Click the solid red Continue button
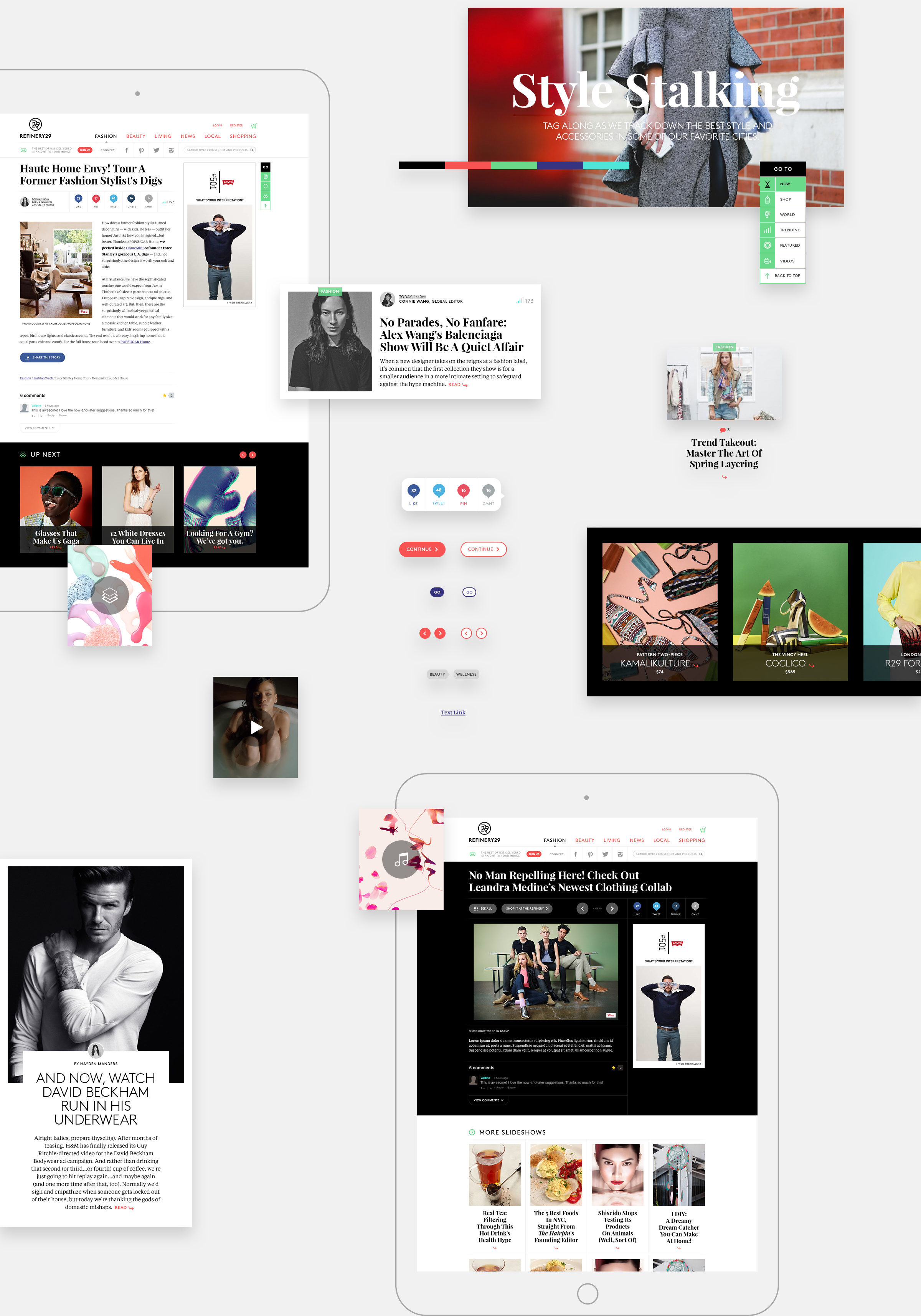The image size is (921, 1316). [x=422, y=549]
